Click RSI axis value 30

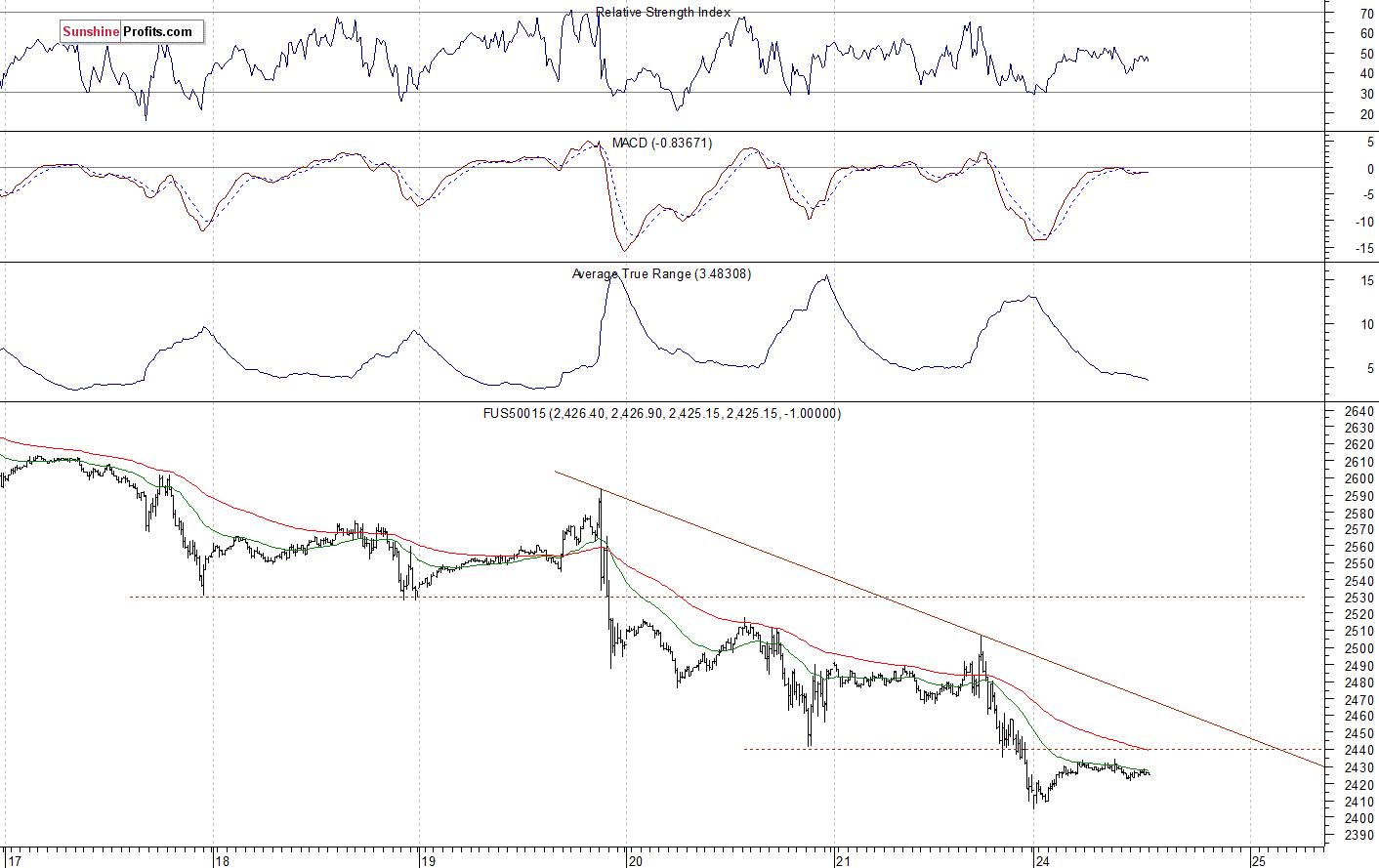pyautogui.click(x=1367, y=95)
